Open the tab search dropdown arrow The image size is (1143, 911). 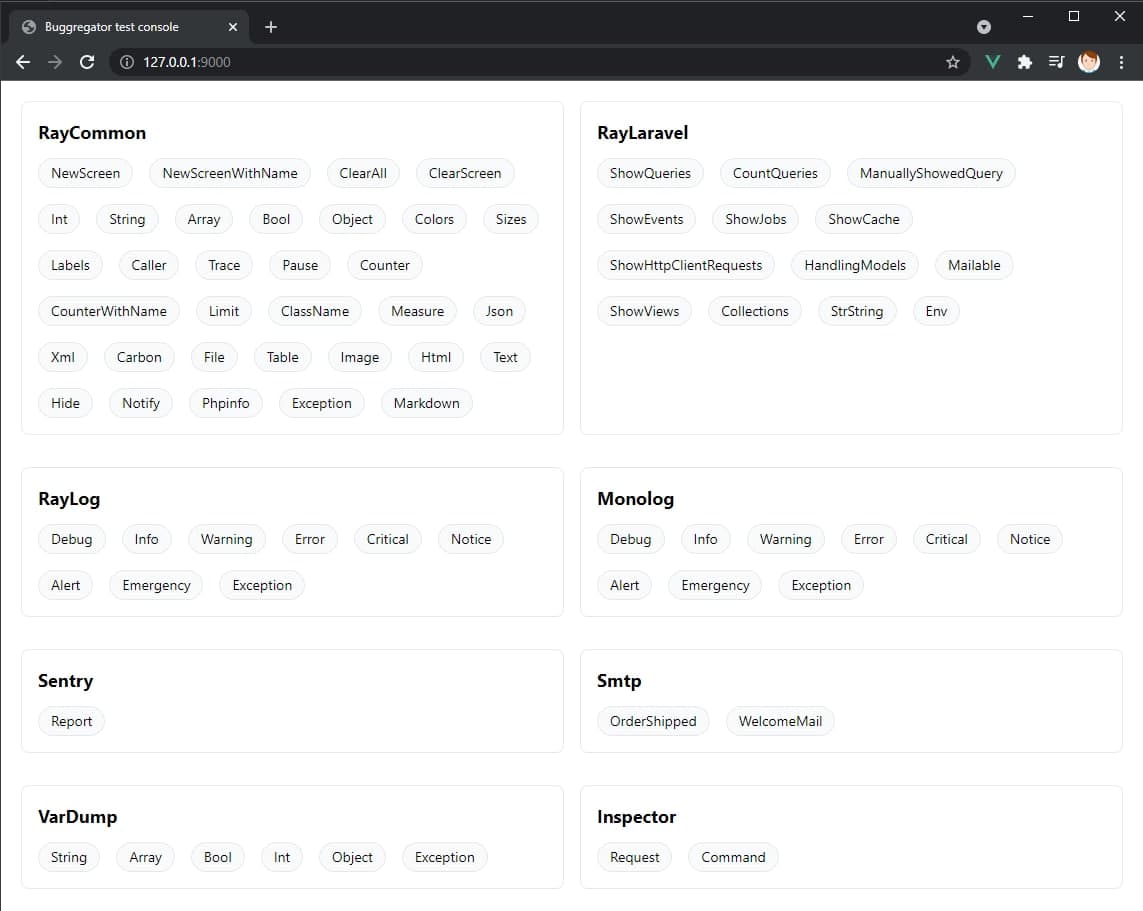pyautogui.click(x=983, y=27)
